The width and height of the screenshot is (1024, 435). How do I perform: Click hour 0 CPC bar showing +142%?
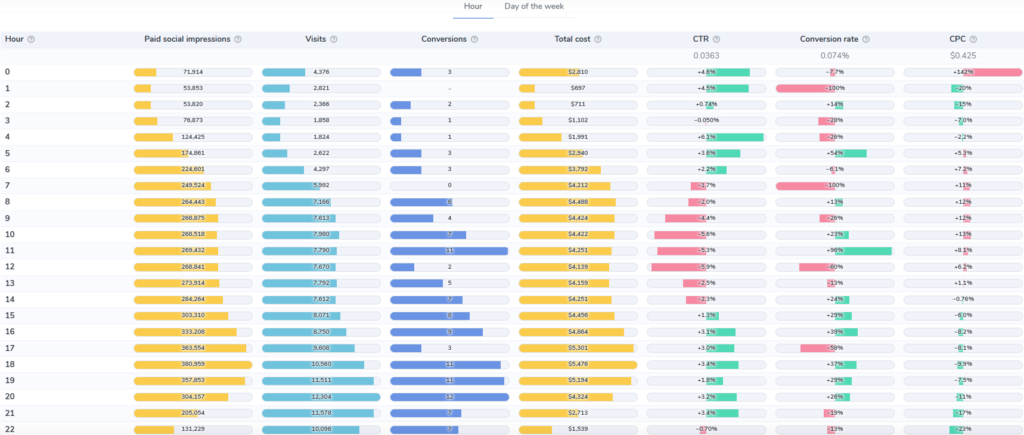(x=963, y=72)
